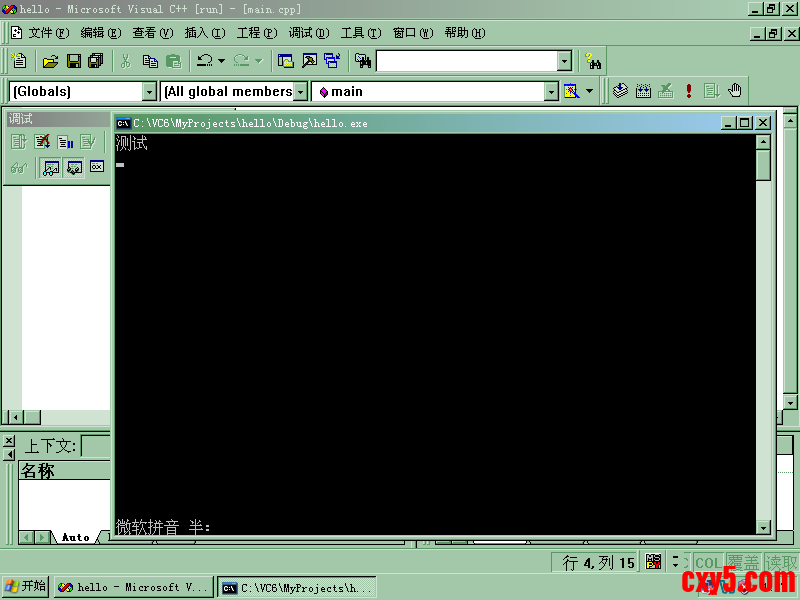Click the New Text File toolbar icon
Image resolution: width=800 pixels, height=600 pixels.
(x=19, y=61)
